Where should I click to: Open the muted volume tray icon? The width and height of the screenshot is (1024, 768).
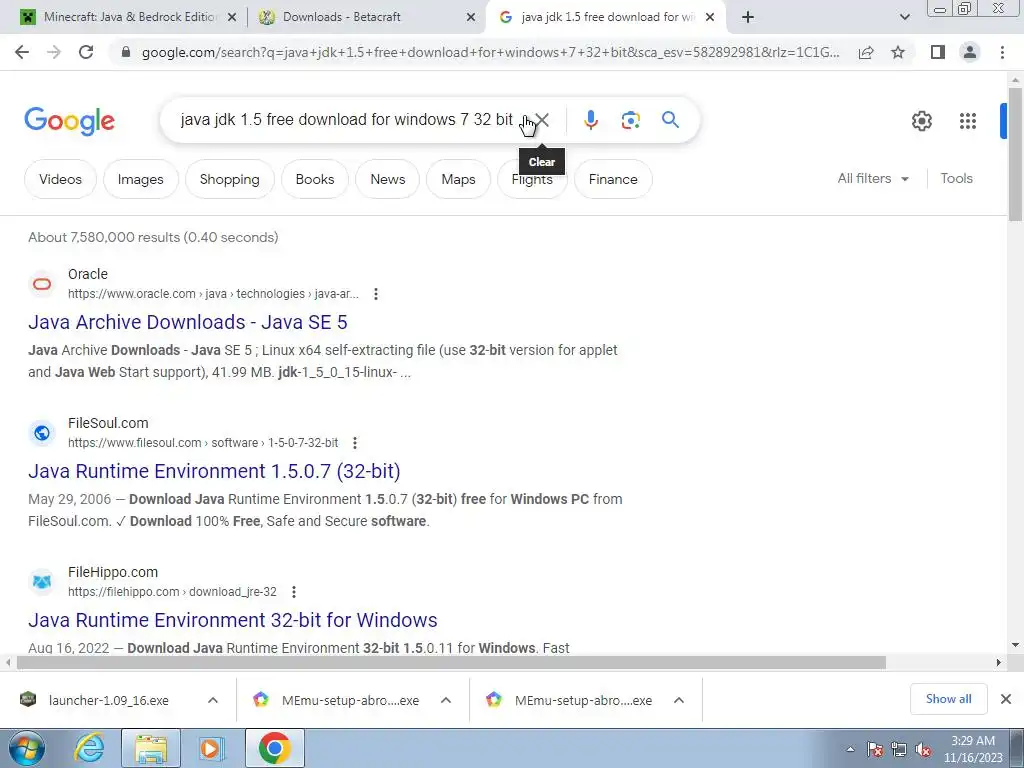(923, 749)
